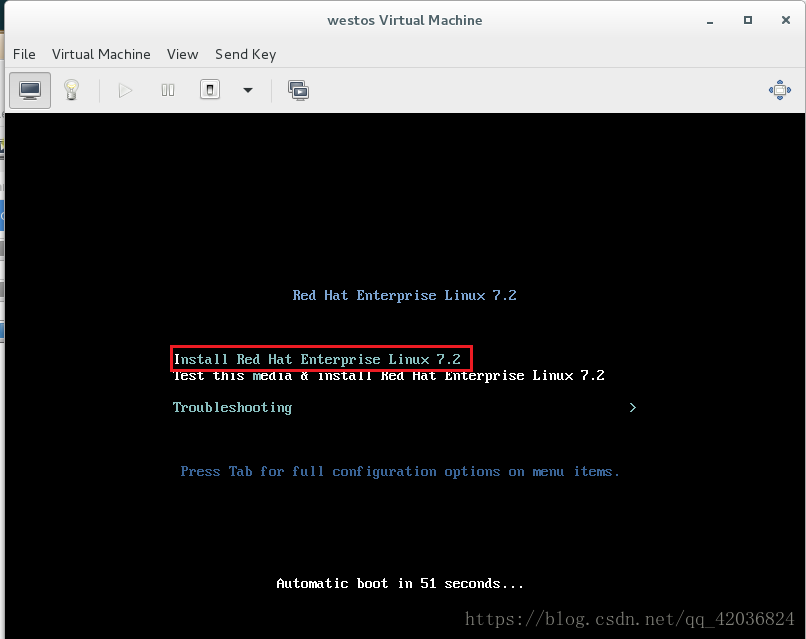Open the View menu

pyautogui.click(x=182, y=54)
